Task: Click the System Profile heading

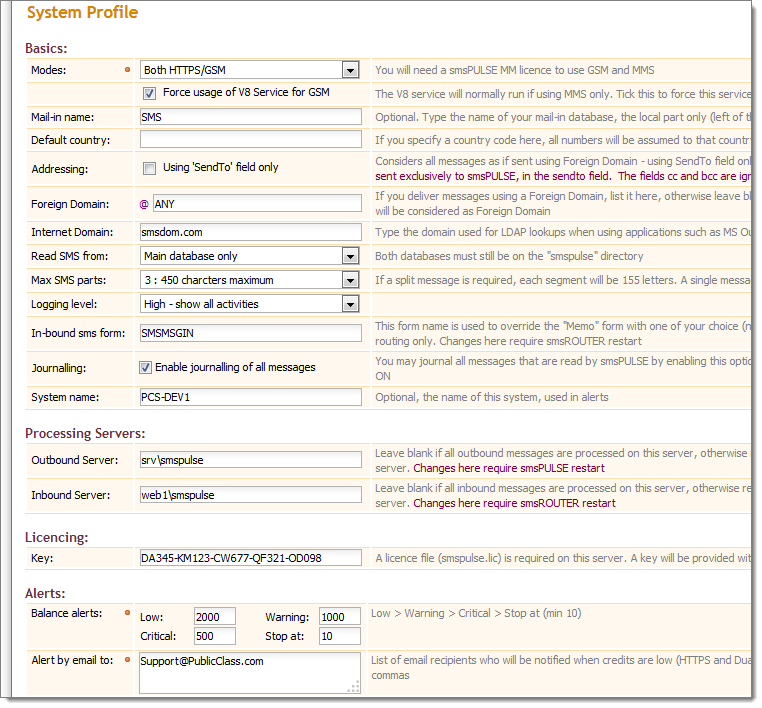Action: point(82,12)
